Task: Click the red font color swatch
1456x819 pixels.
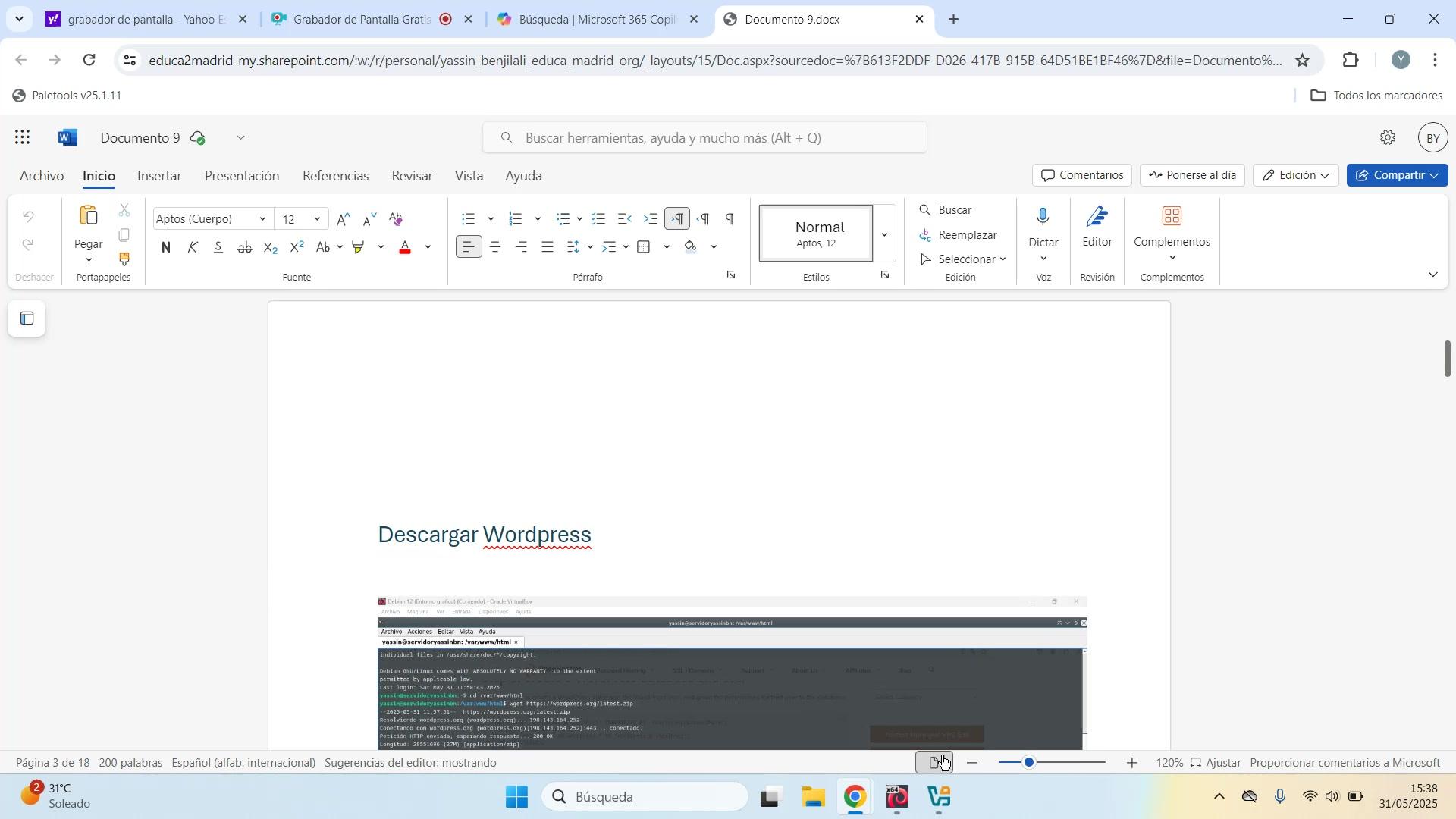Action: [406, 248]
